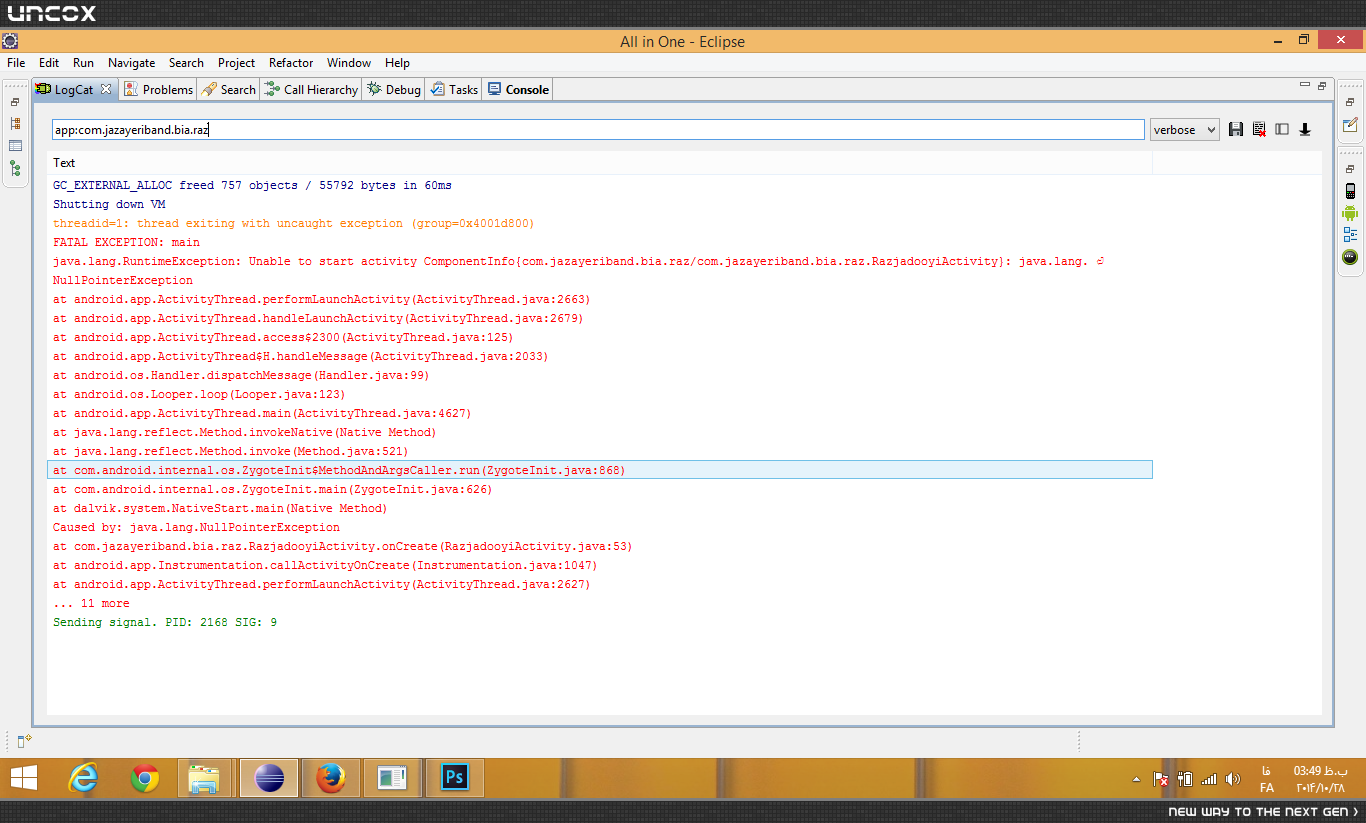Viewport: 1366px width, 823px height.
Task: Open the round green-black icon on right bar
Action: click(1350, 257)
